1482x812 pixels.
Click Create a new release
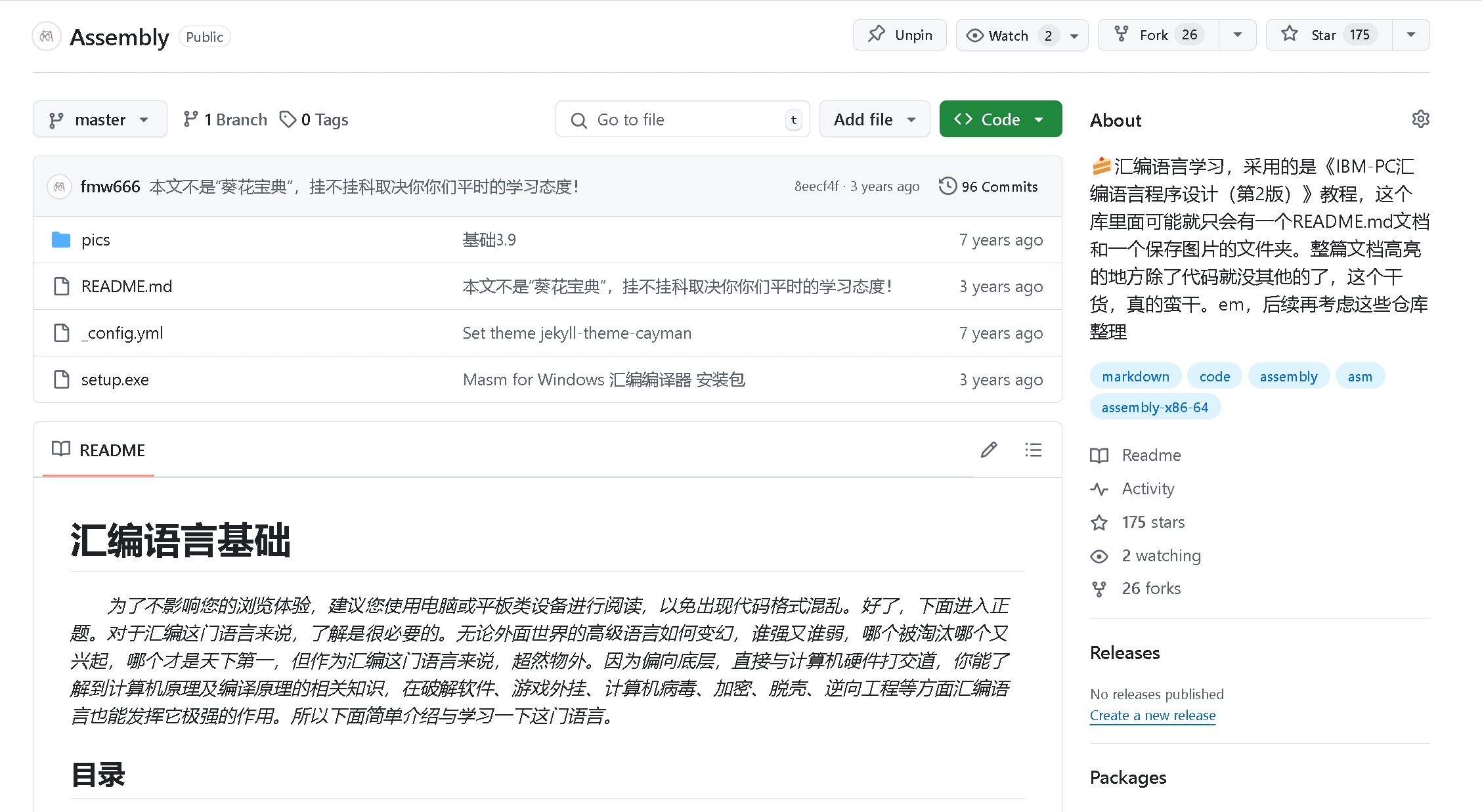point(1152,715)
